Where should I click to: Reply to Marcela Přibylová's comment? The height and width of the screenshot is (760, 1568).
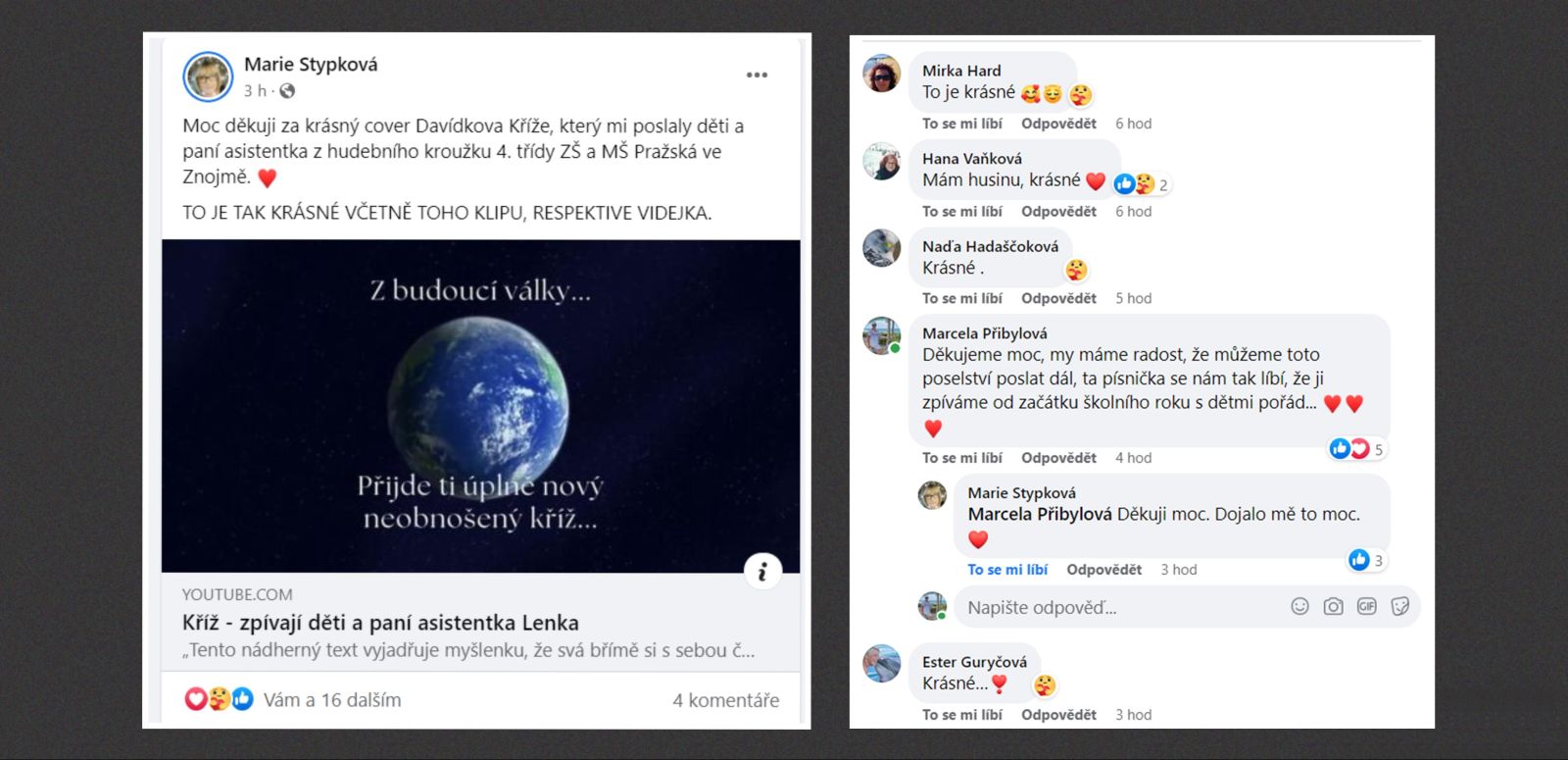coord(1058,458)
